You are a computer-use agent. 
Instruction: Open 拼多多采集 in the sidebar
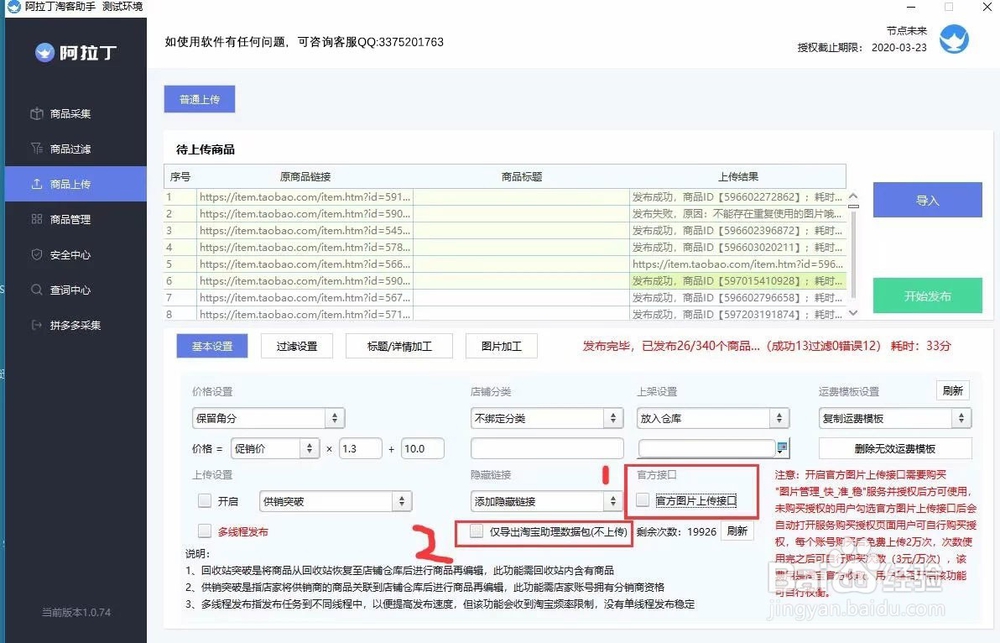[75, 325]
